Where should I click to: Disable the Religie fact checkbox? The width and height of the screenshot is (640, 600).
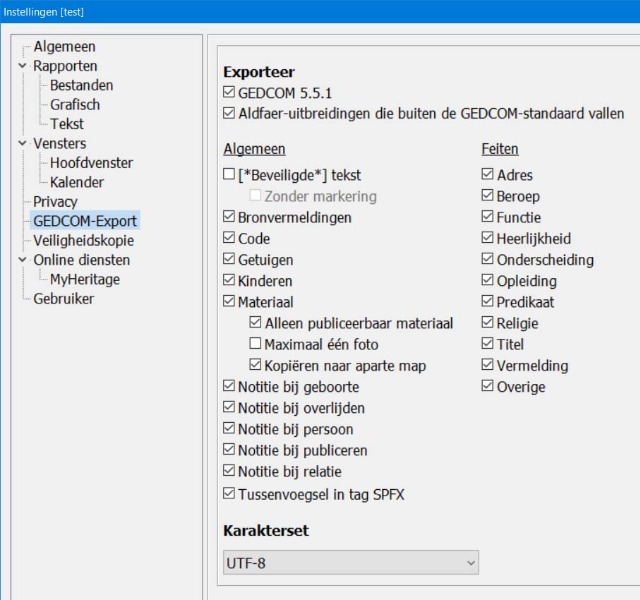pyautogui.click(x=488, y=323)
